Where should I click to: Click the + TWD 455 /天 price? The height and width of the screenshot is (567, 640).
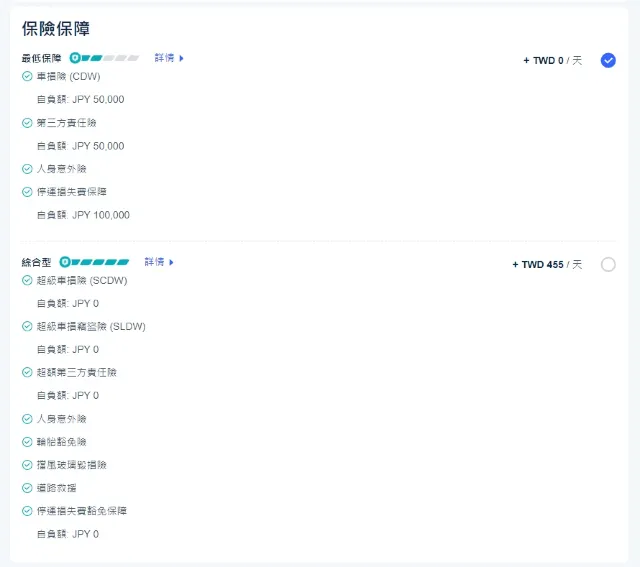point(547,265)
